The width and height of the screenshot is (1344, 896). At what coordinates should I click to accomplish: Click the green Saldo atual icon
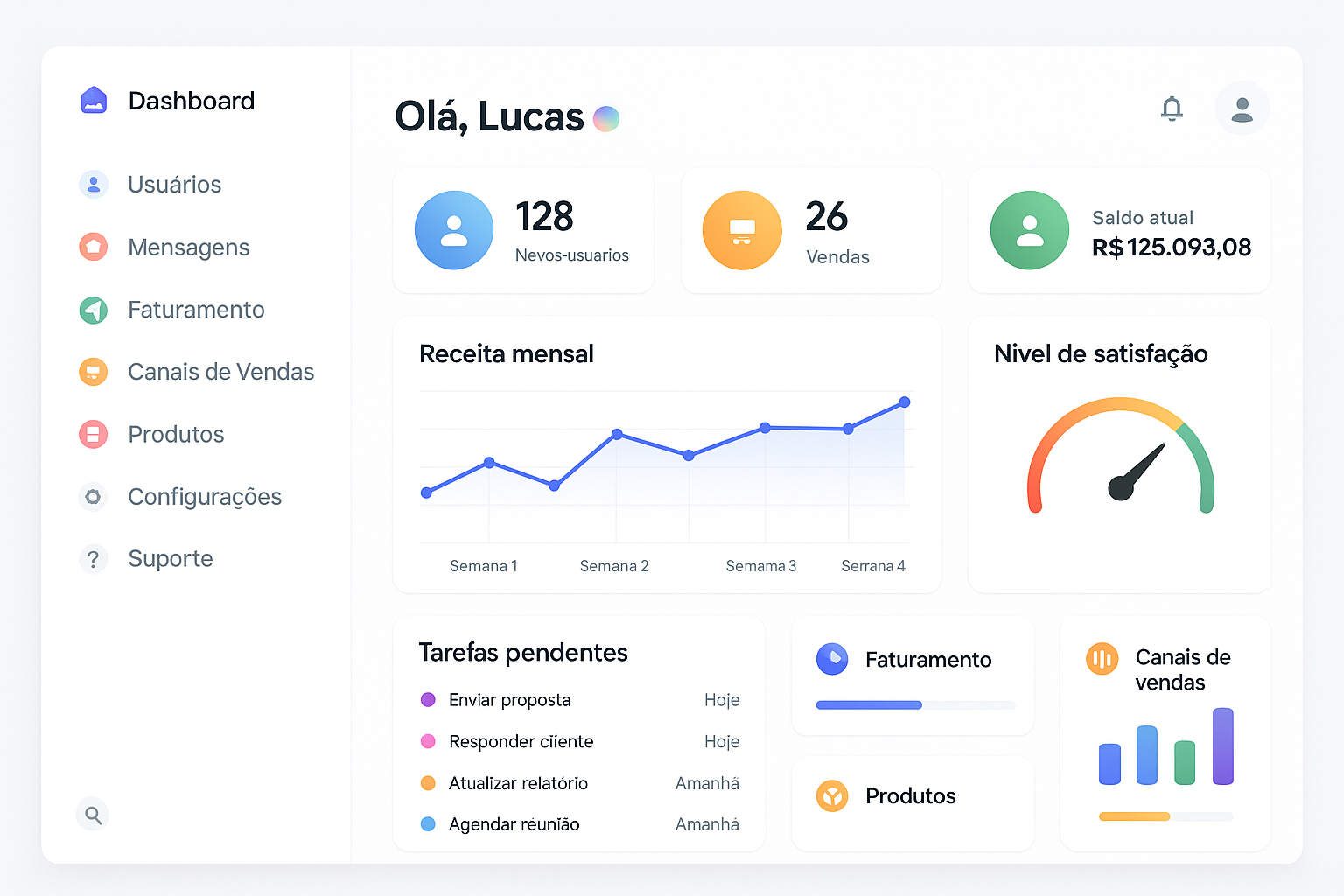point(1029,230)
